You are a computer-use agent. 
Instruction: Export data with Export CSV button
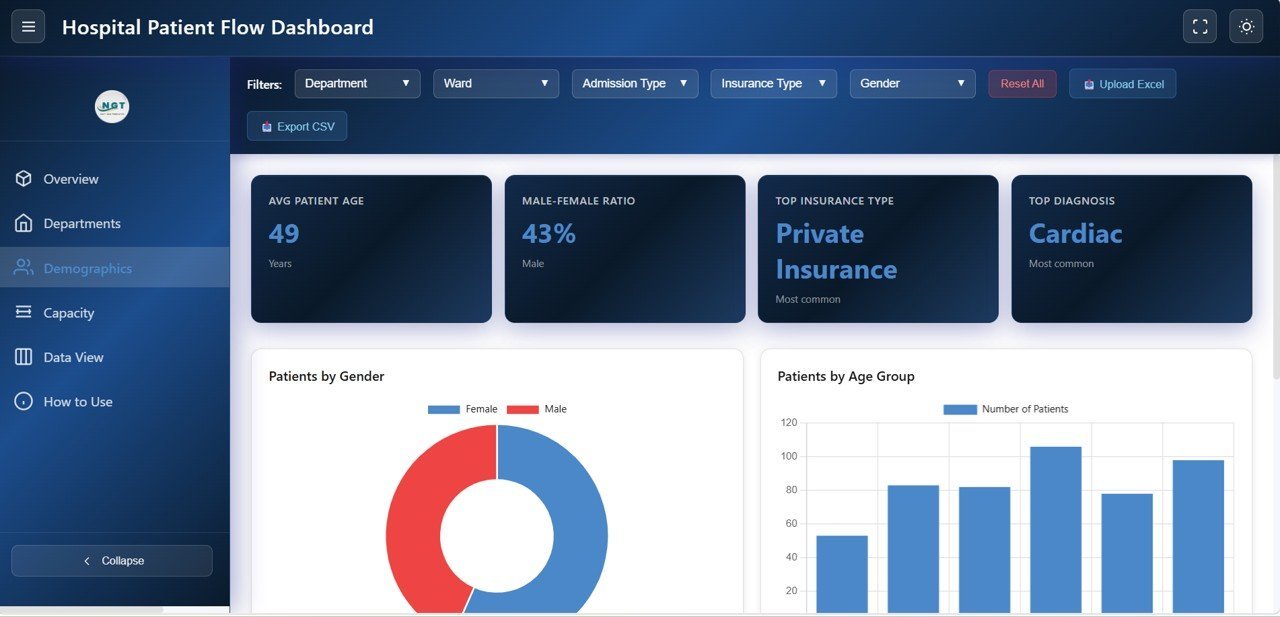click(x=297, y=127)
